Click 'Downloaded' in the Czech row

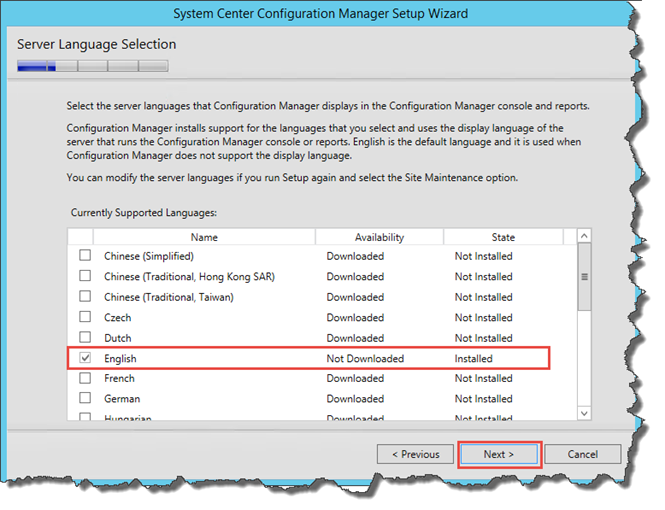tap(355, 318)
